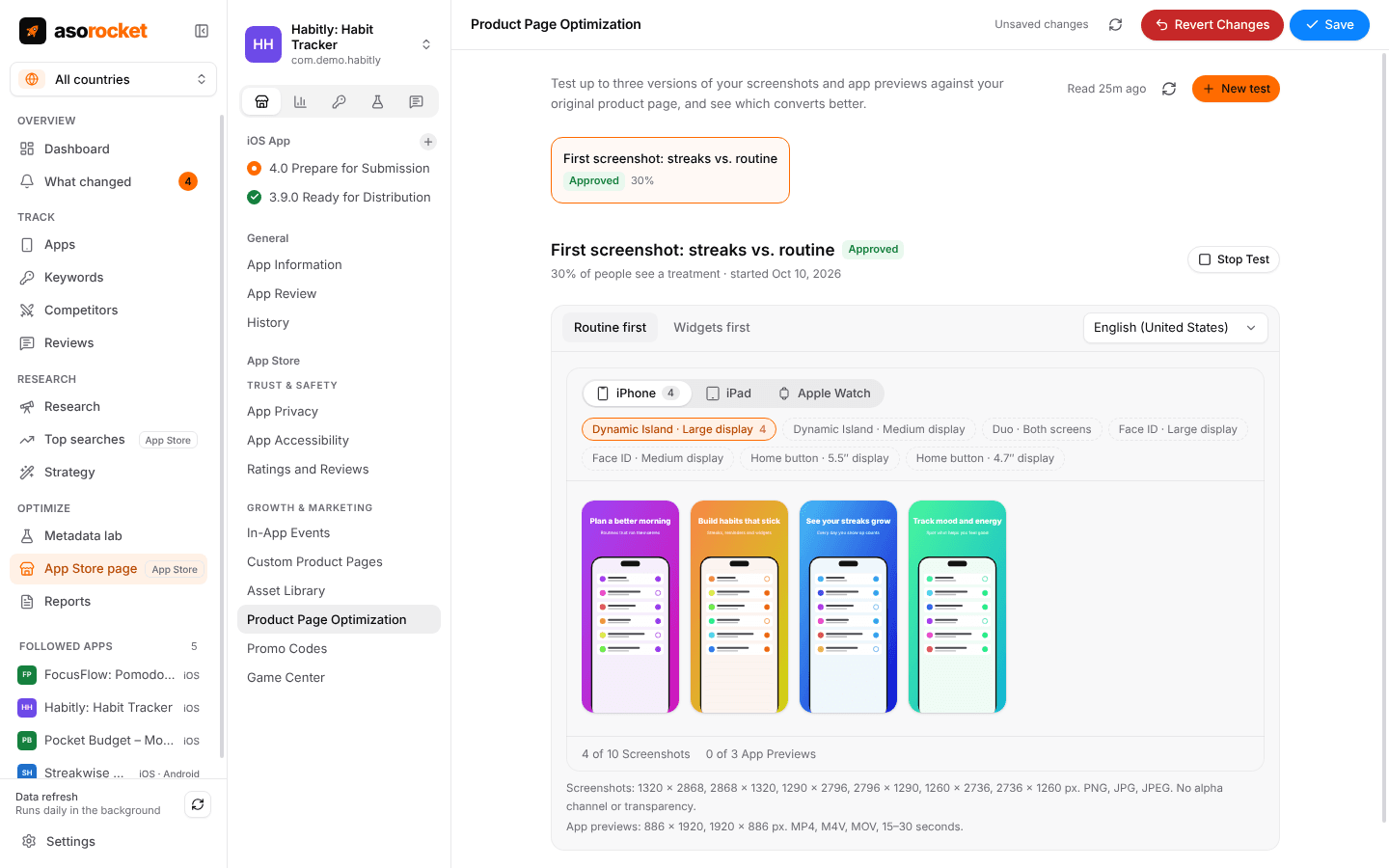
Task: Switch device to iPad tab
Action: point(728,393)
